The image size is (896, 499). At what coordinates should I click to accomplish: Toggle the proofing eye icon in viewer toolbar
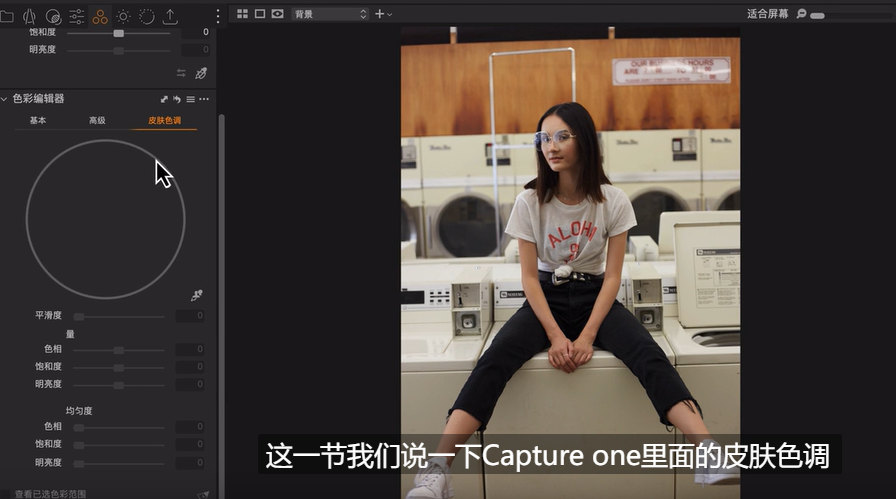point(277,14)
